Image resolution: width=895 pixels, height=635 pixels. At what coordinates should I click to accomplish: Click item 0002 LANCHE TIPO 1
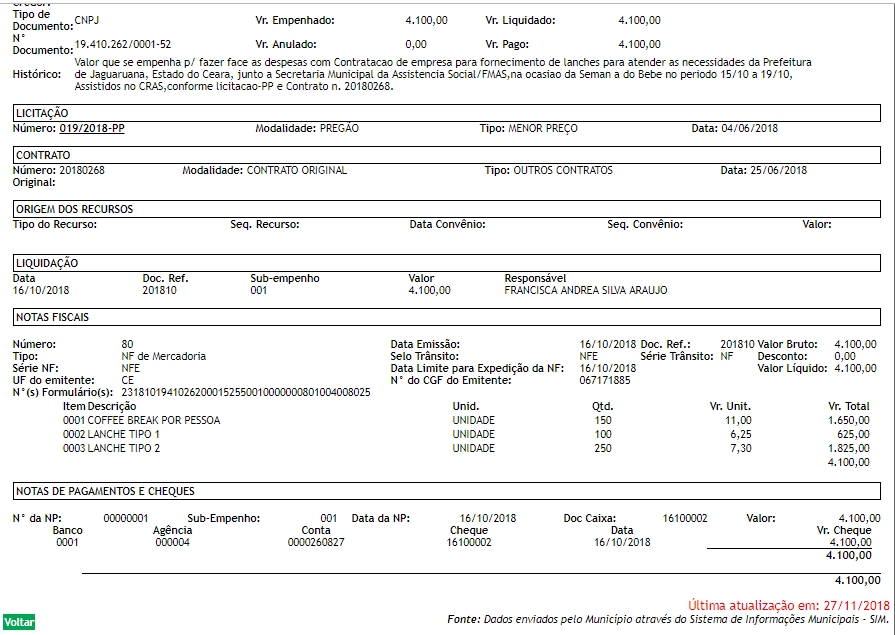111,434
